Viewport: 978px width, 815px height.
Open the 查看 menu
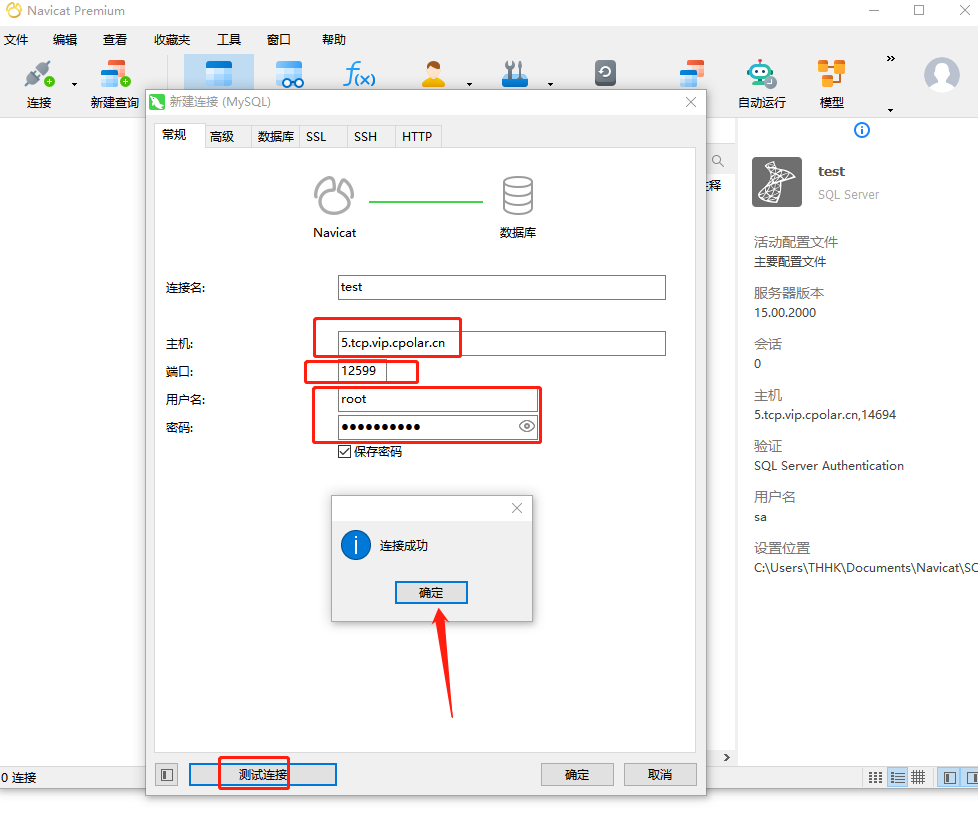[x=115, y=40]
